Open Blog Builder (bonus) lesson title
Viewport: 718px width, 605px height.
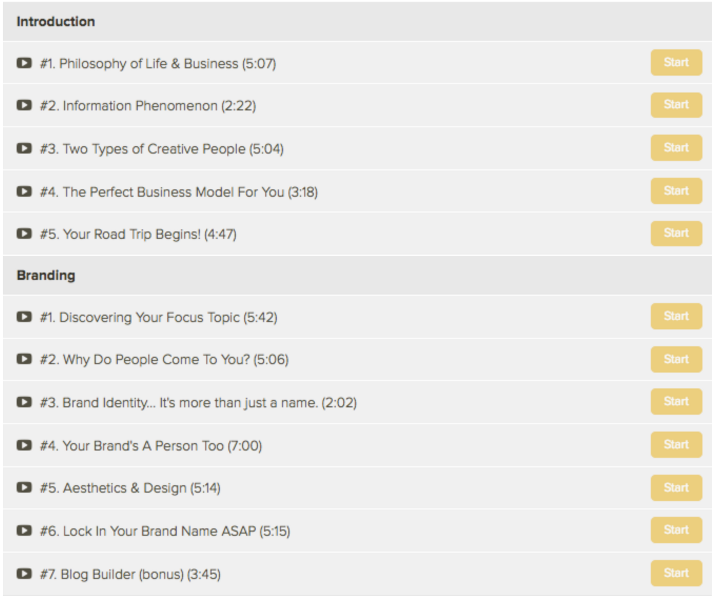tap(130, 574)
